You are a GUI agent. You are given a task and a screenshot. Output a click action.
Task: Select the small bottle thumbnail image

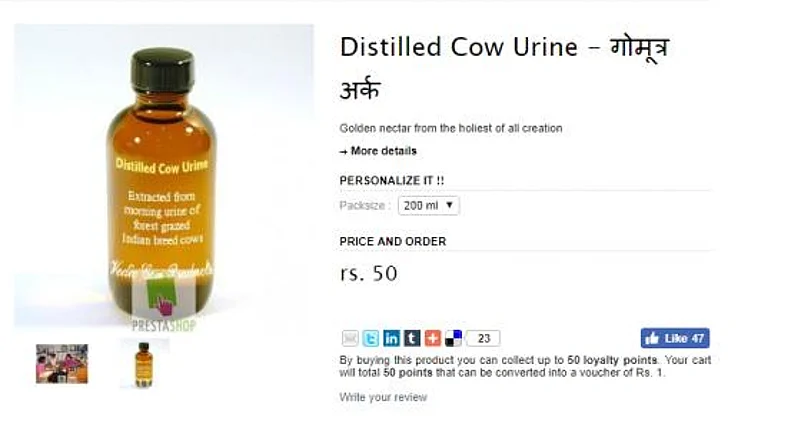coord(144,365)
